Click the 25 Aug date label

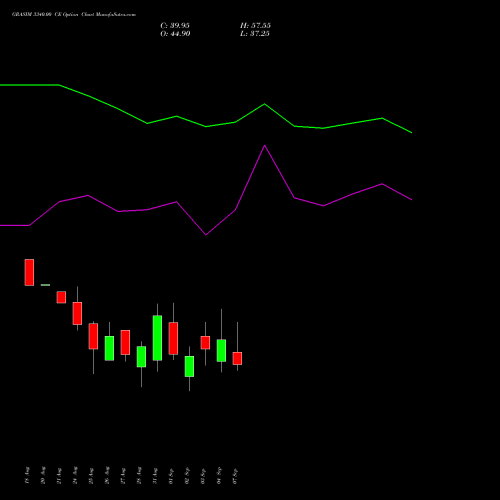pos(91,475)
